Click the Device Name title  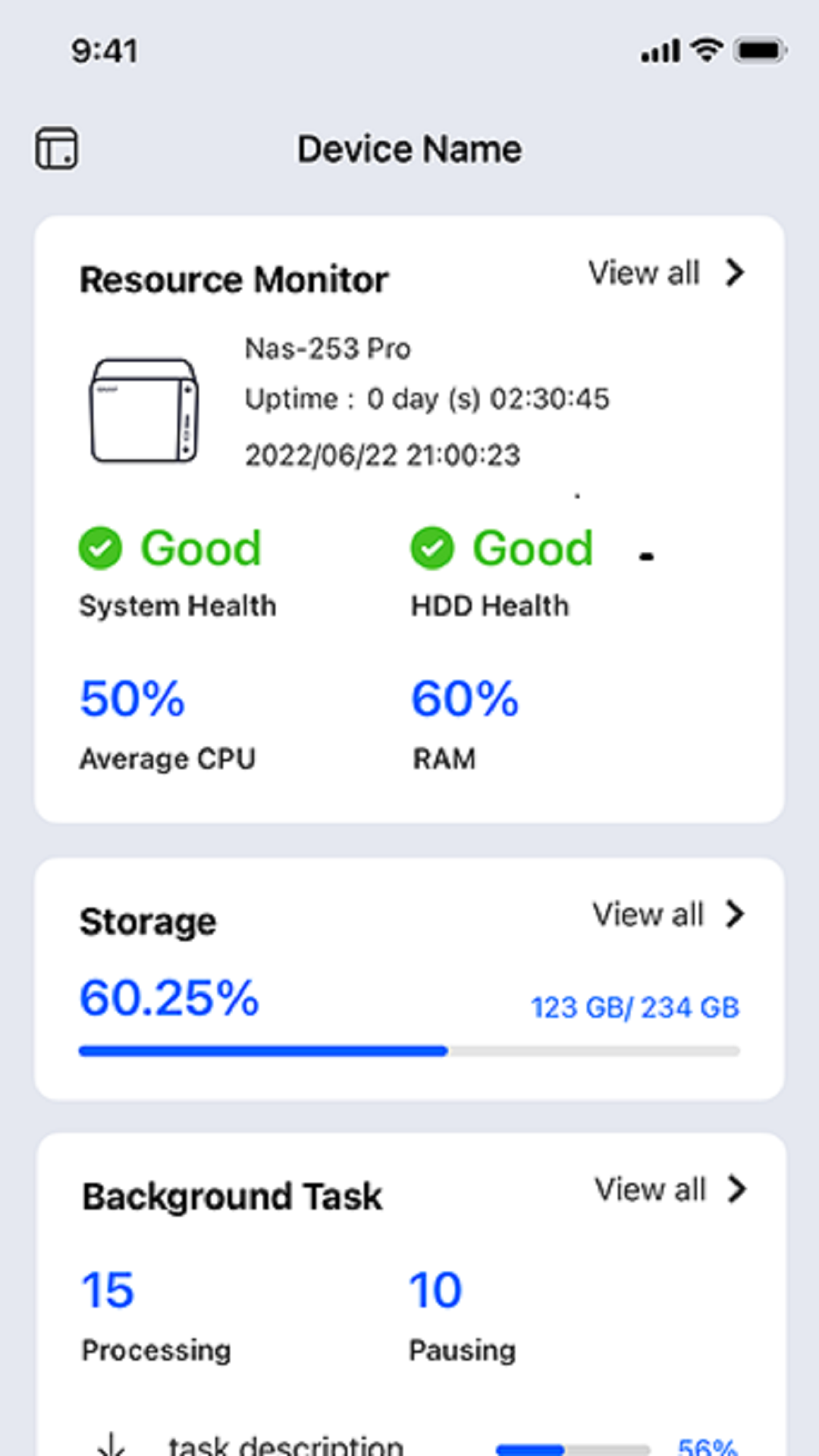pyautogui.click(x=409, y=149)
